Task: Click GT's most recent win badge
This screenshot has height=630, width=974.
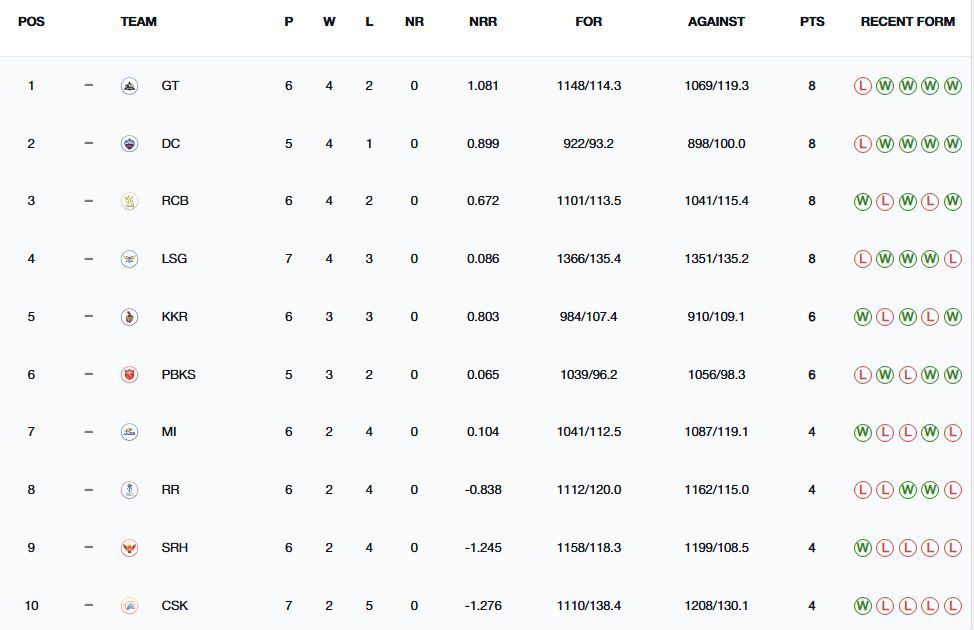Action: [x=952, y=86]
